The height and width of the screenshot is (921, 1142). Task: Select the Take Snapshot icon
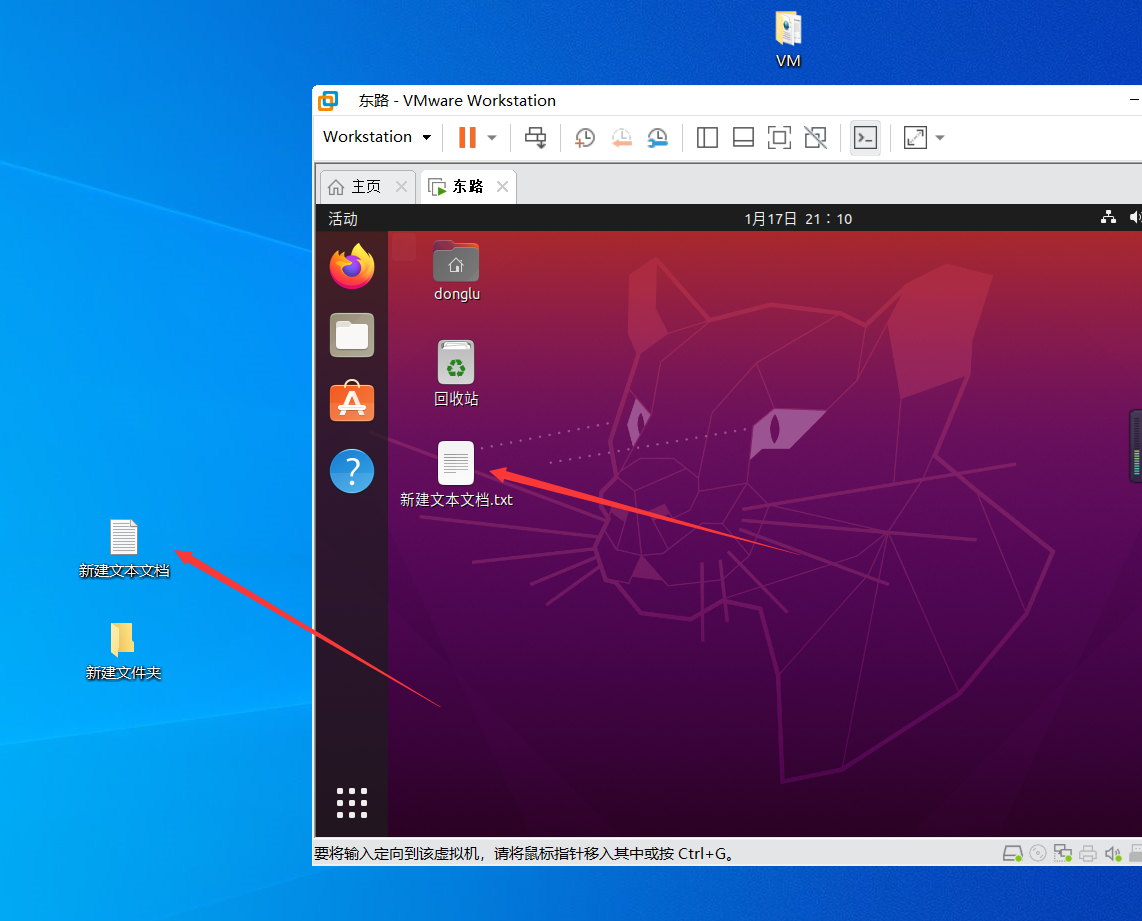(584, 137)
